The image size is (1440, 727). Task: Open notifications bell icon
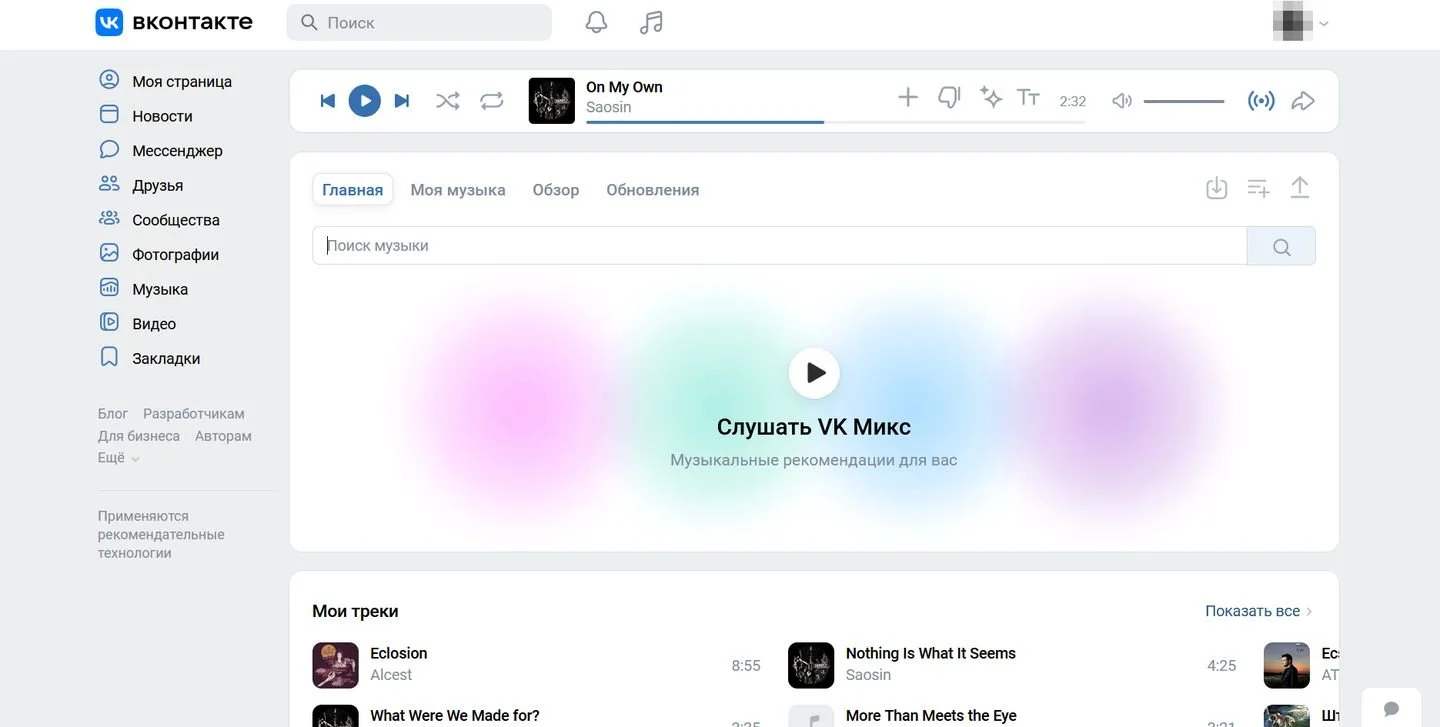coord(596,22)
